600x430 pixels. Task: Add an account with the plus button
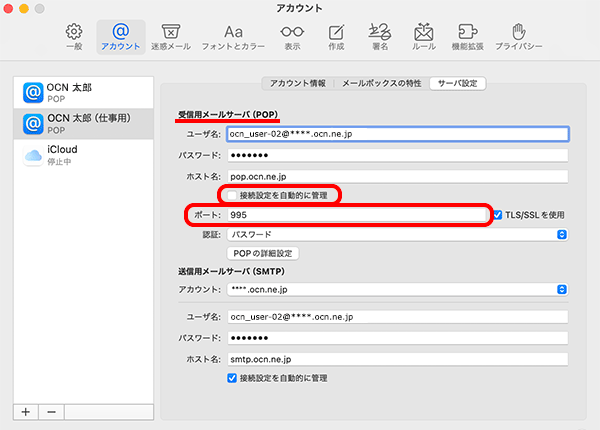point(26,412)
